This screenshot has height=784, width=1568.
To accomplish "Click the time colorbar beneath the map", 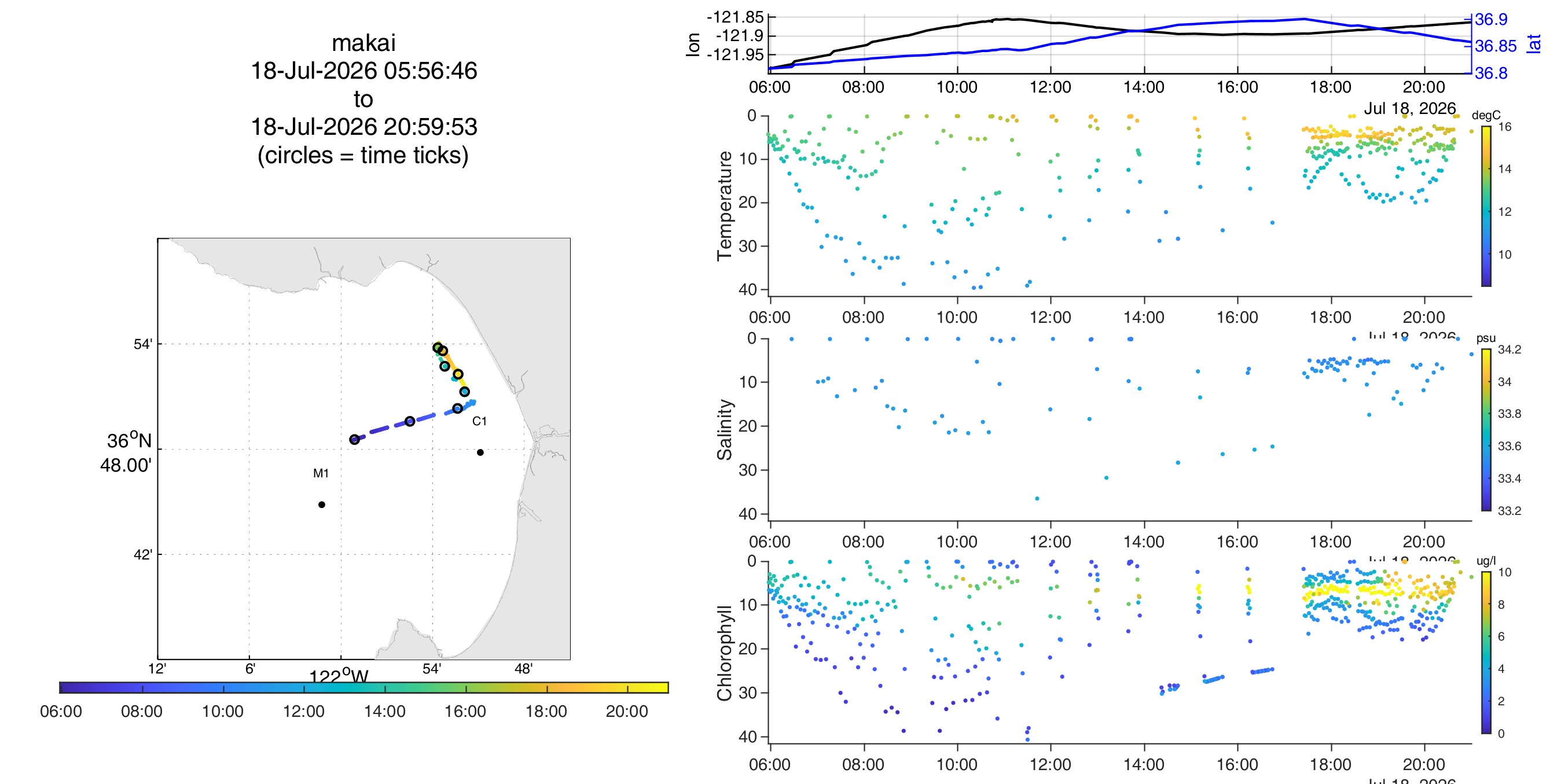I will click(364, 688).
